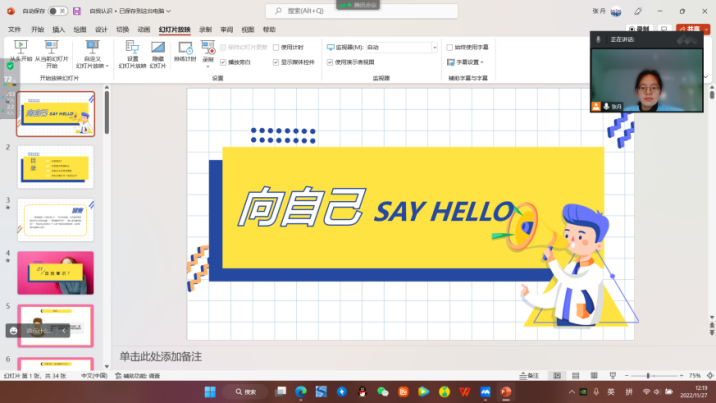716x403 pixels.
Task: Enable Always Use Subtitles (始终使用字幕) checkbox
Action: point(450,47)
